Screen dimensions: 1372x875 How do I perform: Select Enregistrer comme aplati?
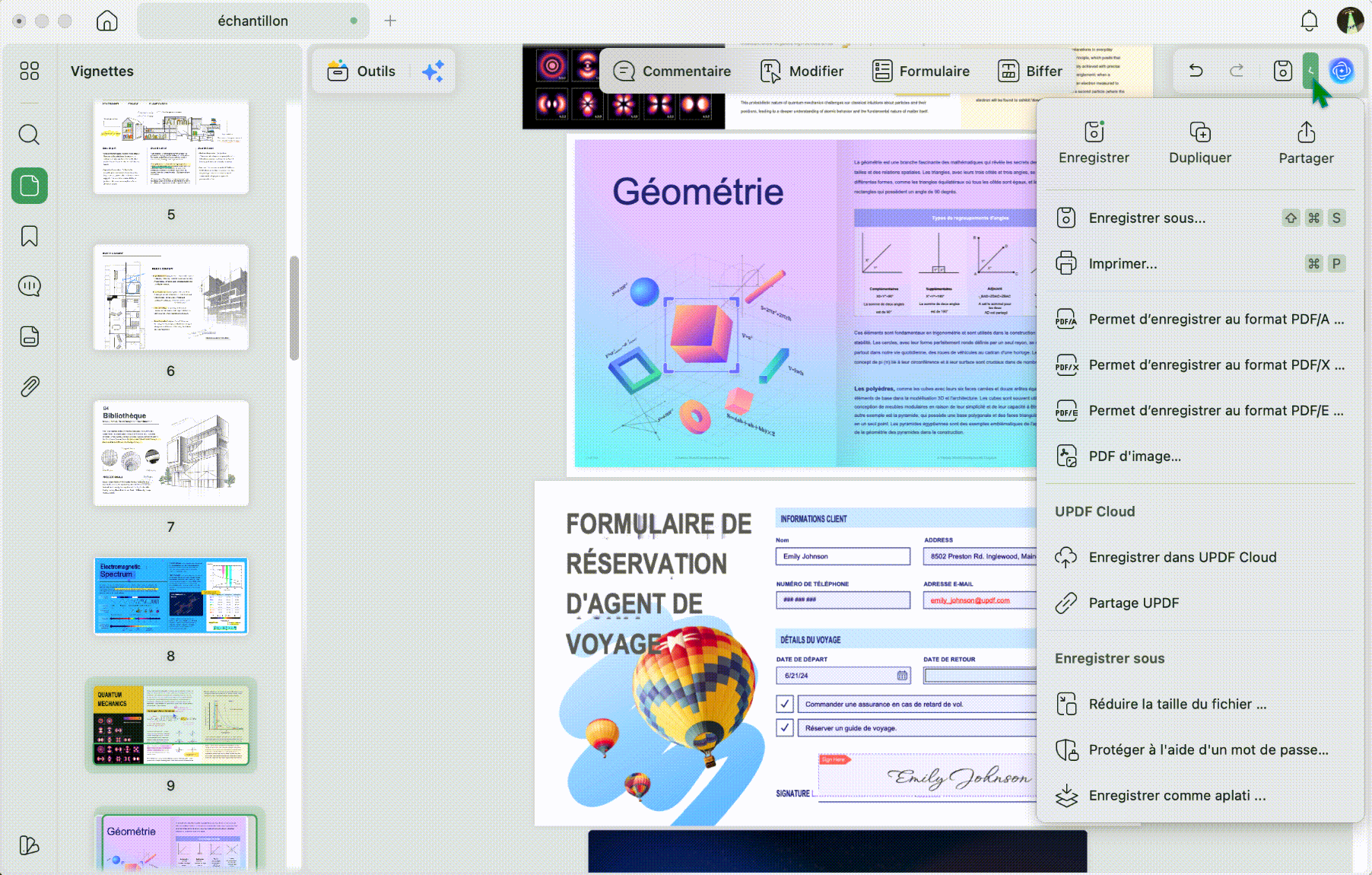tap(1200, 796)
